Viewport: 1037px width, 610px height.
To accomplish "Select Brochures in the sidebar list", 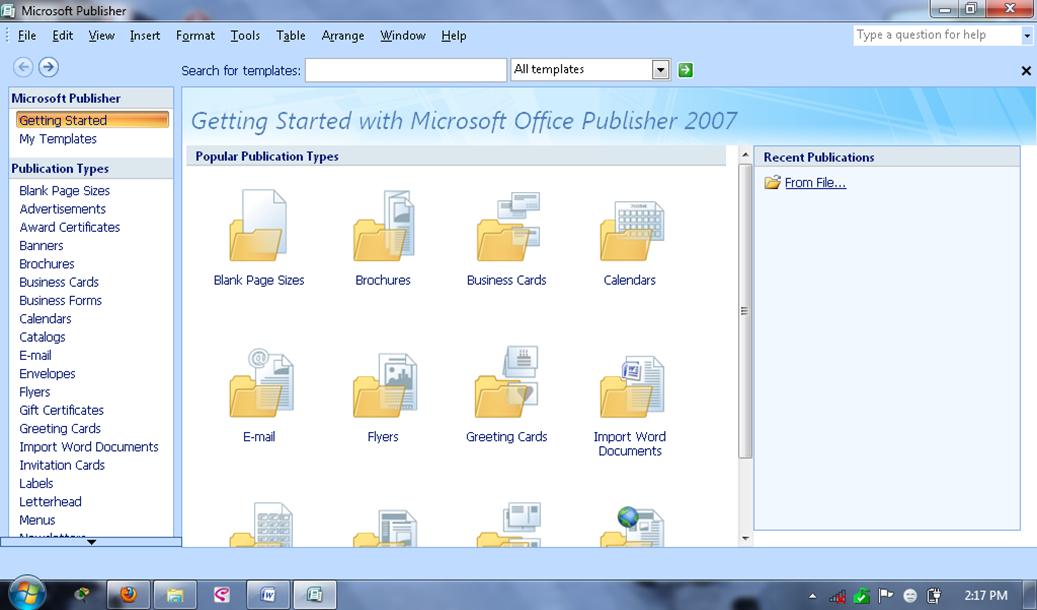I will pyautogui.click(x=46, y=264).
